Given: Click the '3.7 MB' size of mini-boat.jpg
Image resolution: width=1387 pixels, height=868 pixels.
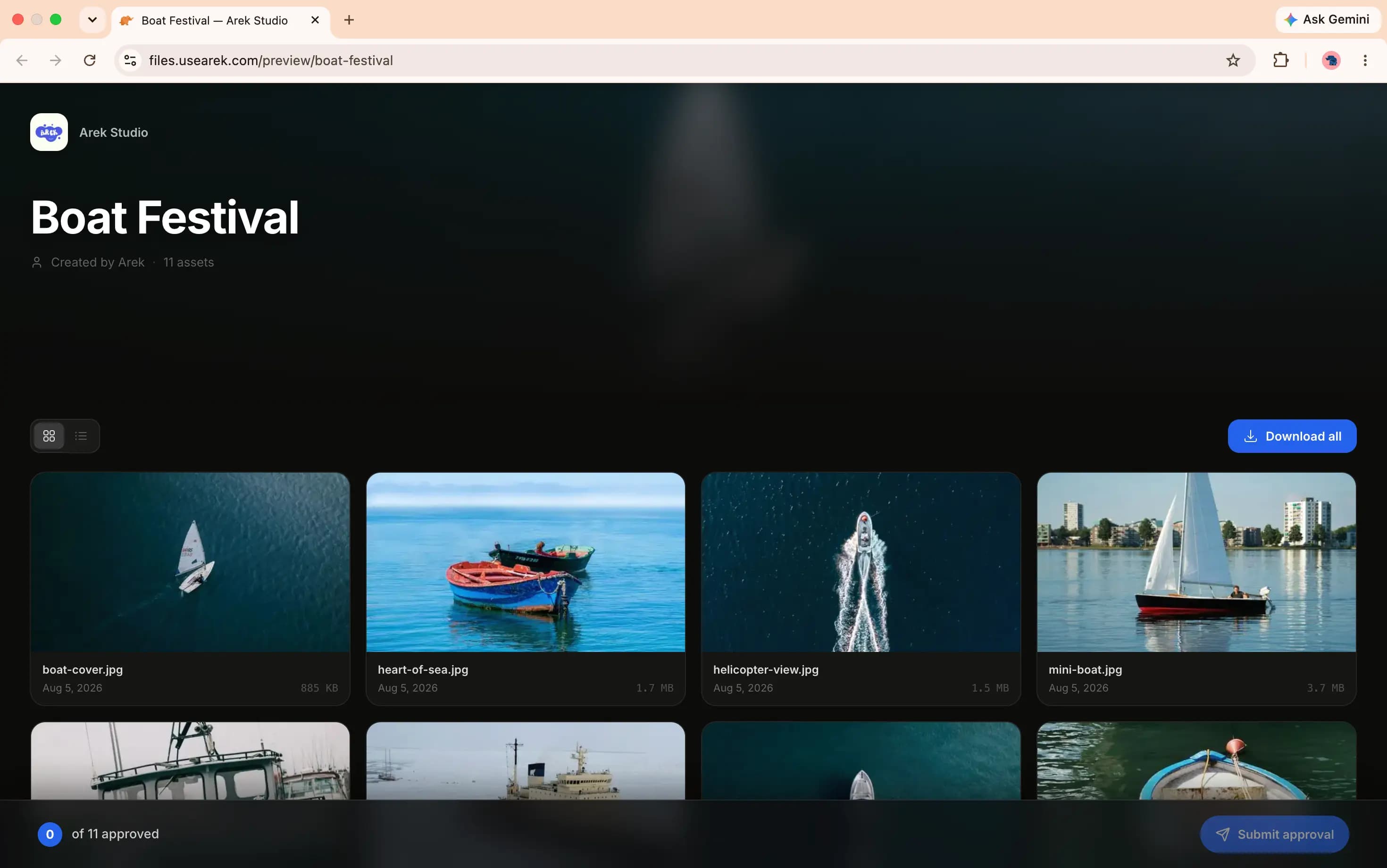Looking at the screenshot, I should pos(1326,688).
